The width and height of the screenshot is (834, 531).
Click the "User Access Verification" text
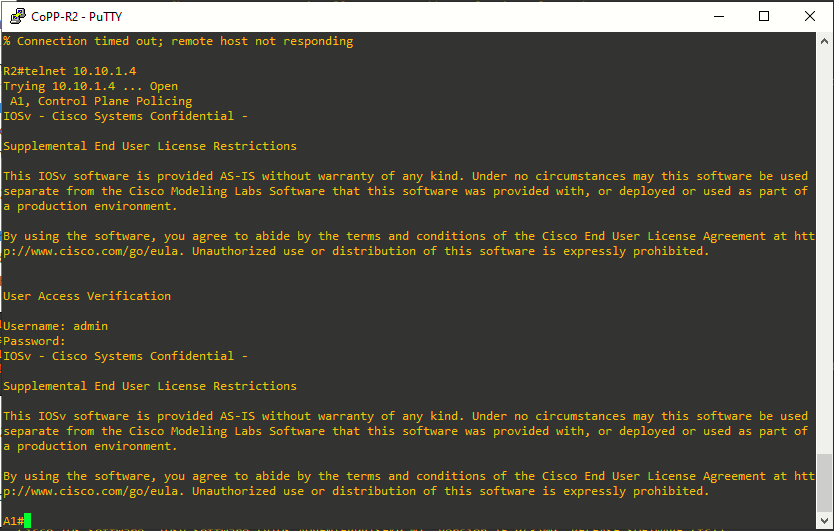pyautogui.click(x=87, y=296)
